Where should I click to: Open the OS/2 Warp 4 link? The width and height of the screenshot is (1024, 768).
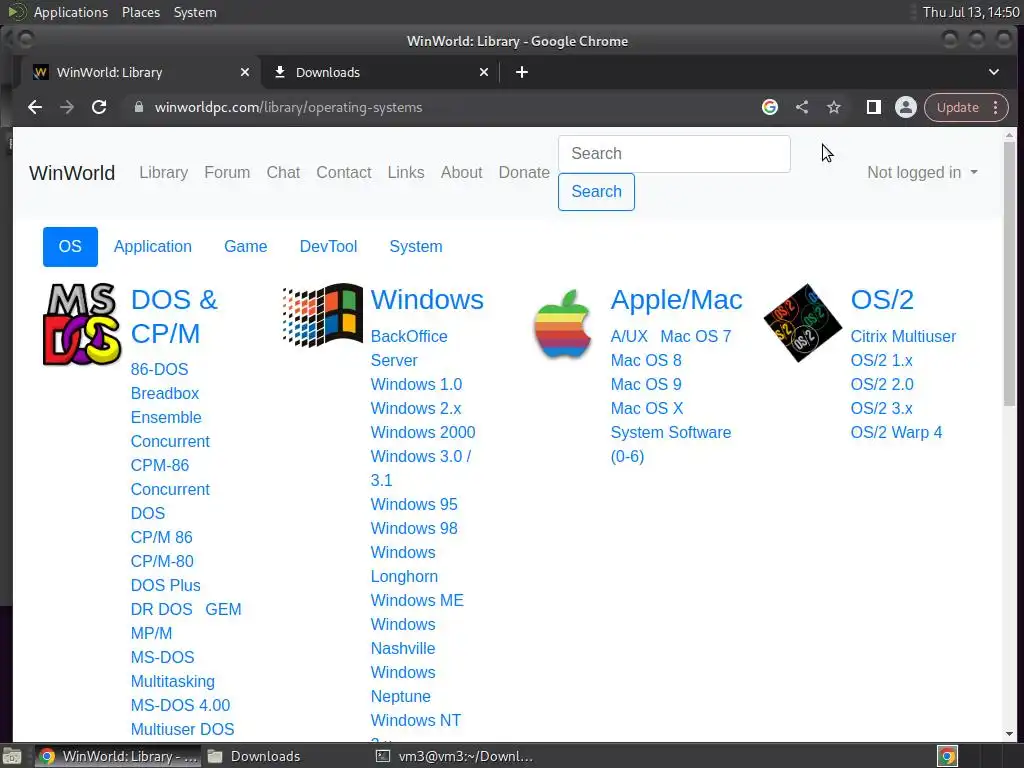pos(896,433)
